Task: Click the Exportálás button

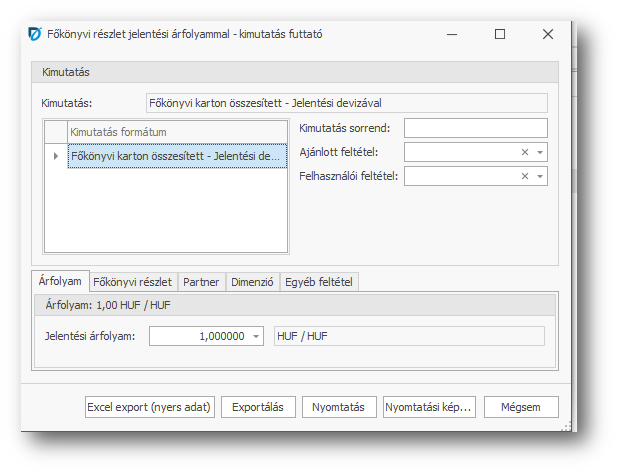Action: [x=258, y=407]
